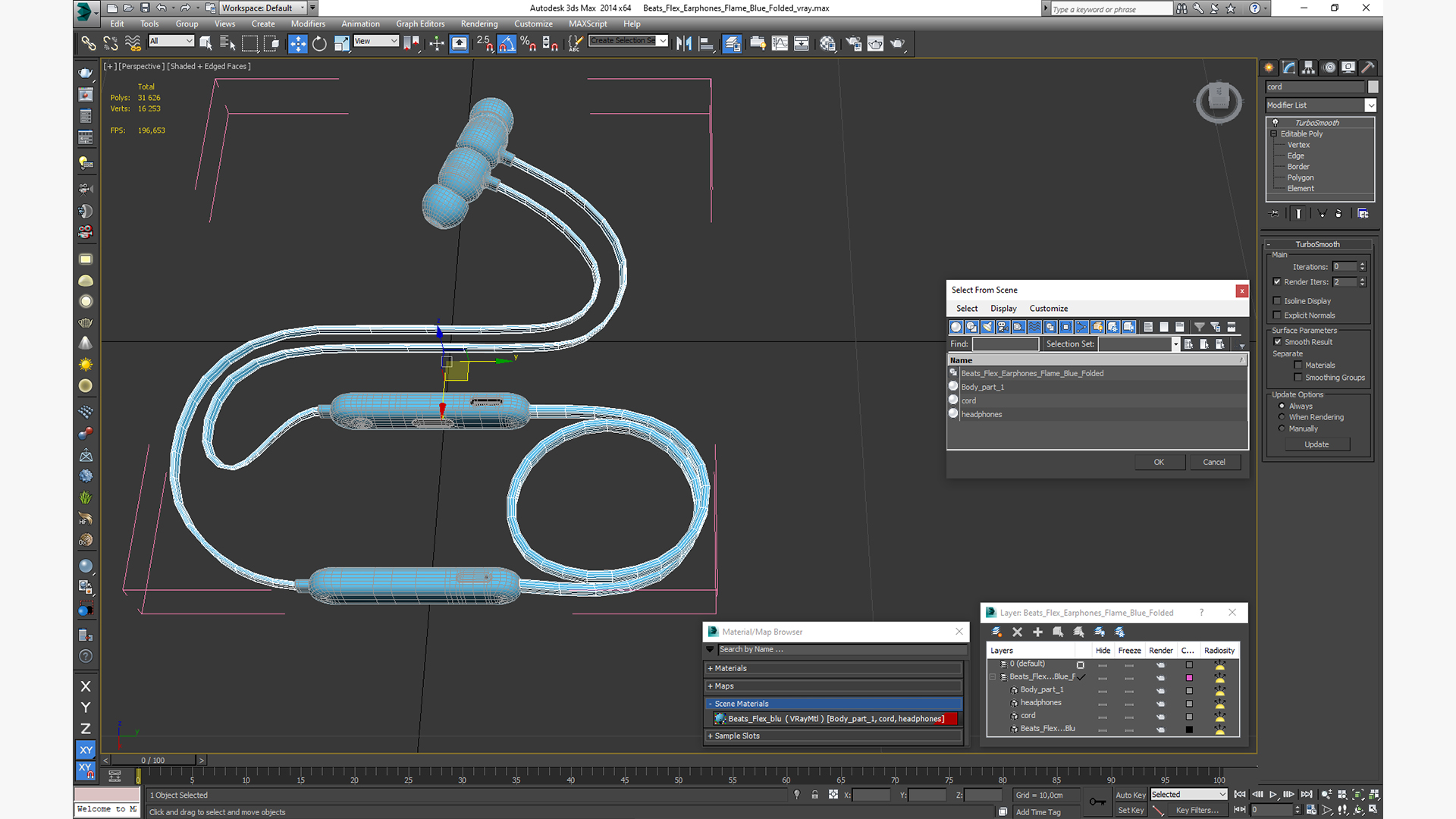Open Display menu in Select From Scene

click(1003, 309)
